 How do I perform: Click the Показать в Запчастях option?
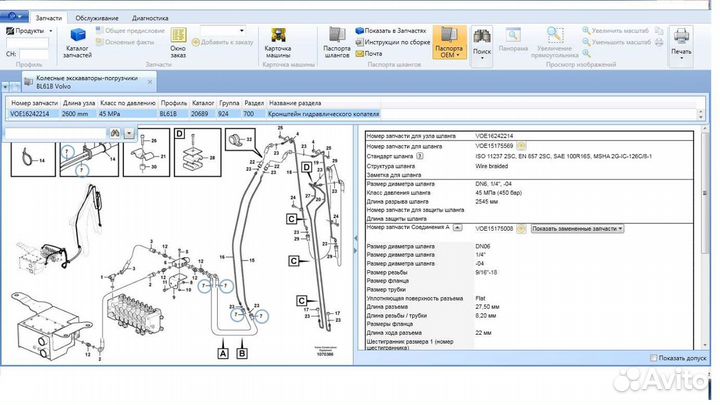pos(392,31)
